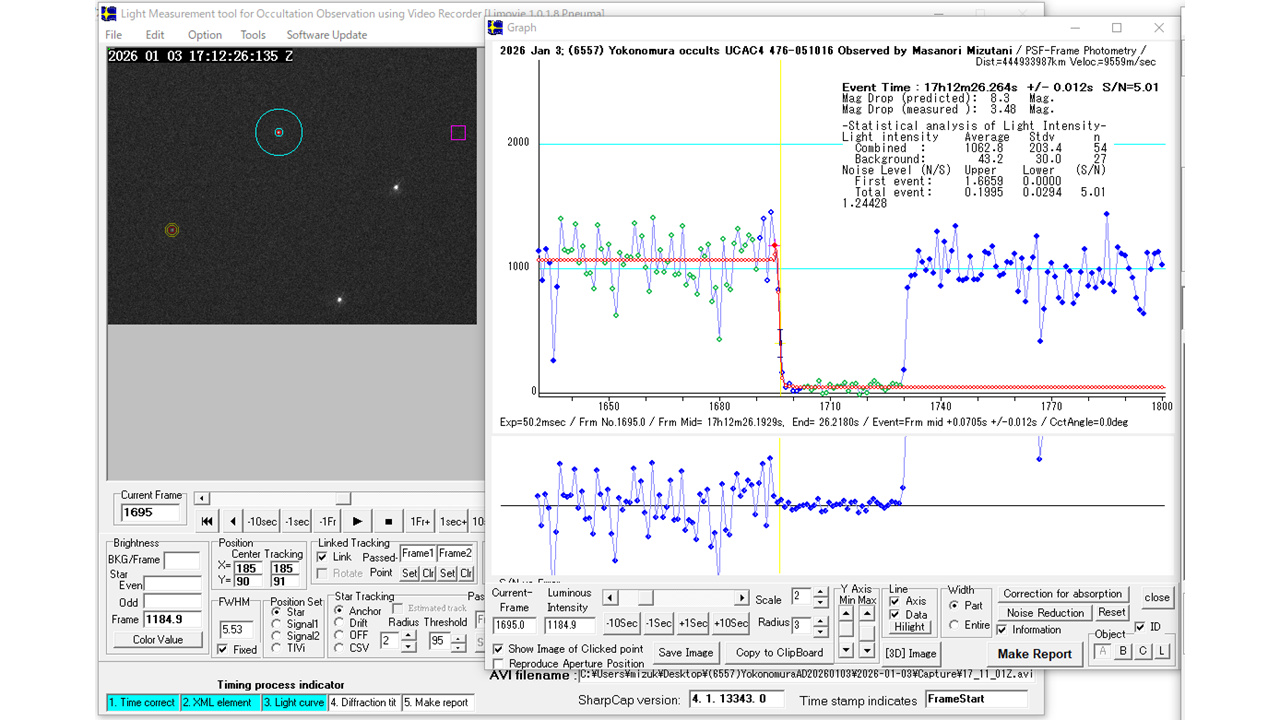Open the [3D] Image view
The image size is (1280, 720).
(x=909, y=653)
